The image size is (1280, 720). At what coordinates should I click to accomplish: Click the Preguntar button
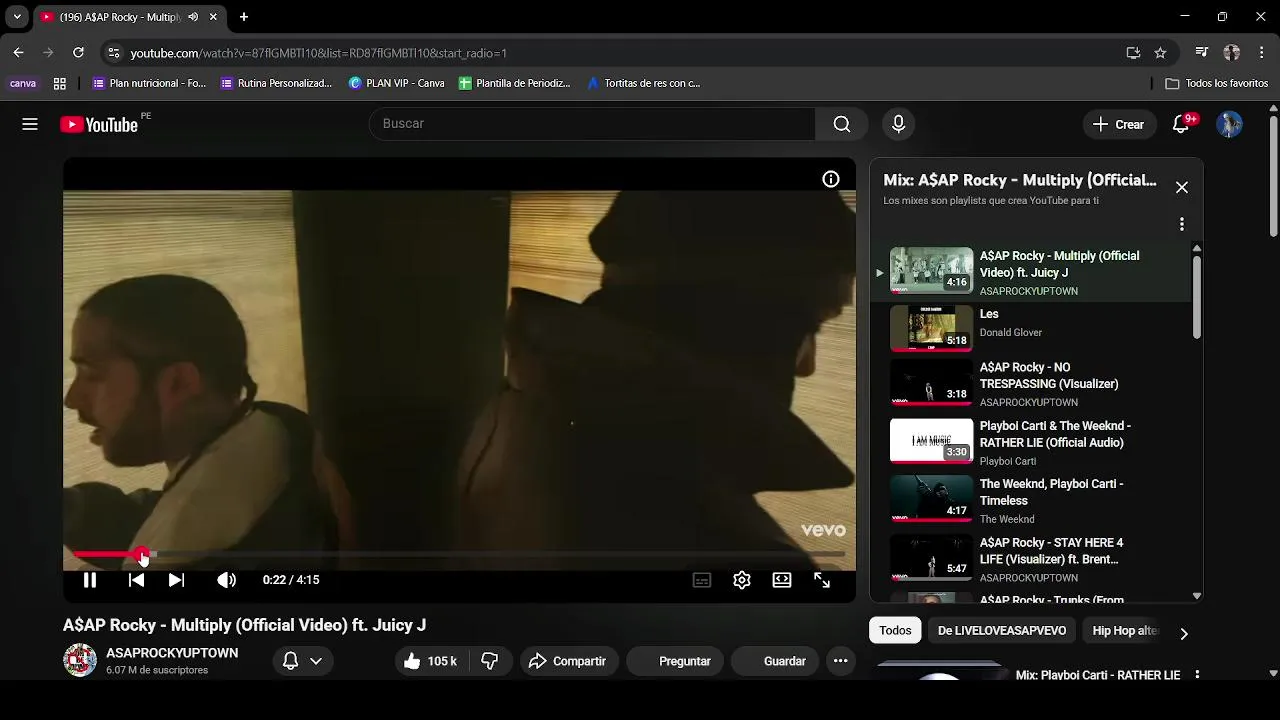click(x=674, y=661)
